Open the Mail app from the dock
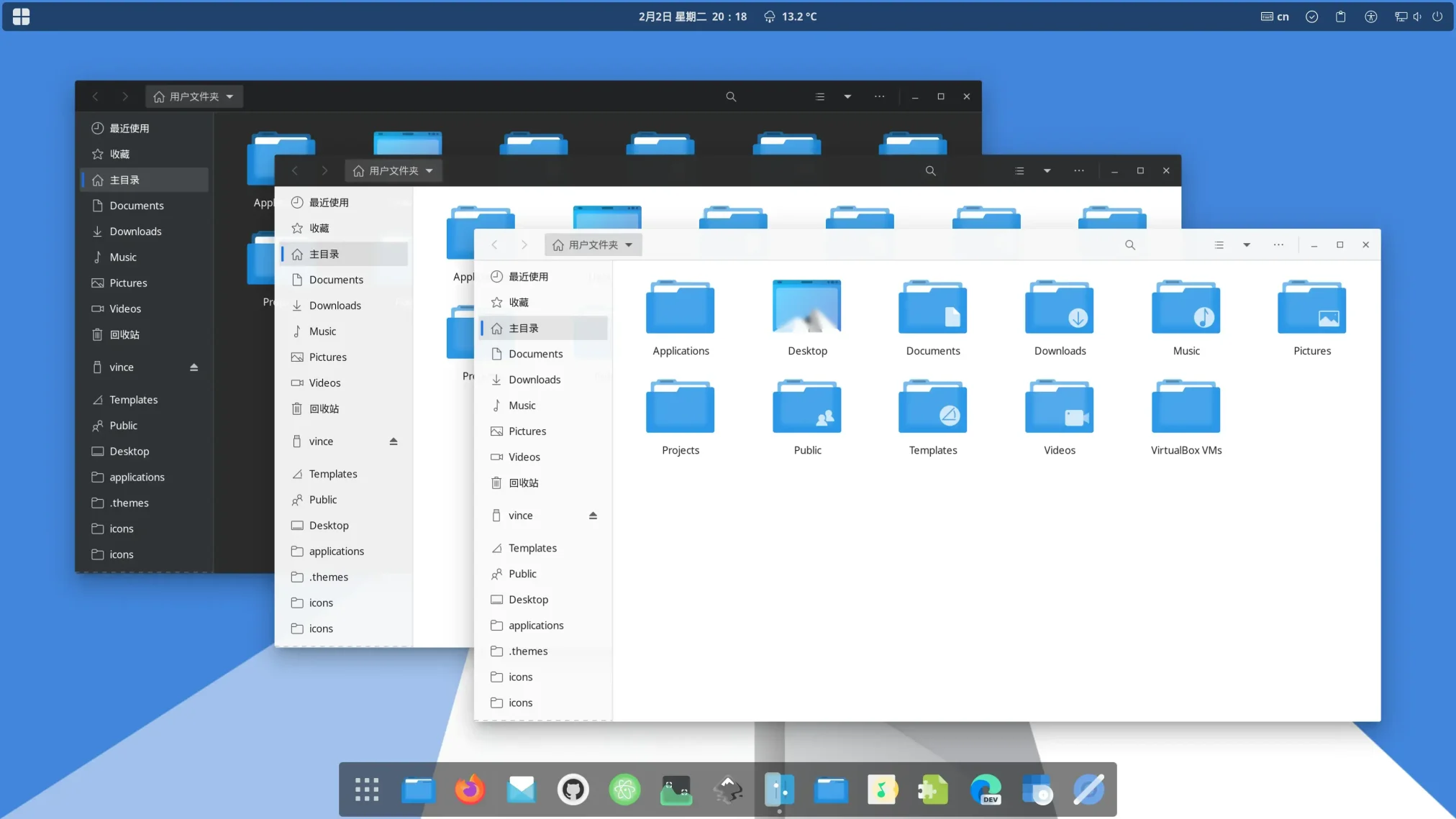The height and width of the screenshot is (819, 1456). 521,789
